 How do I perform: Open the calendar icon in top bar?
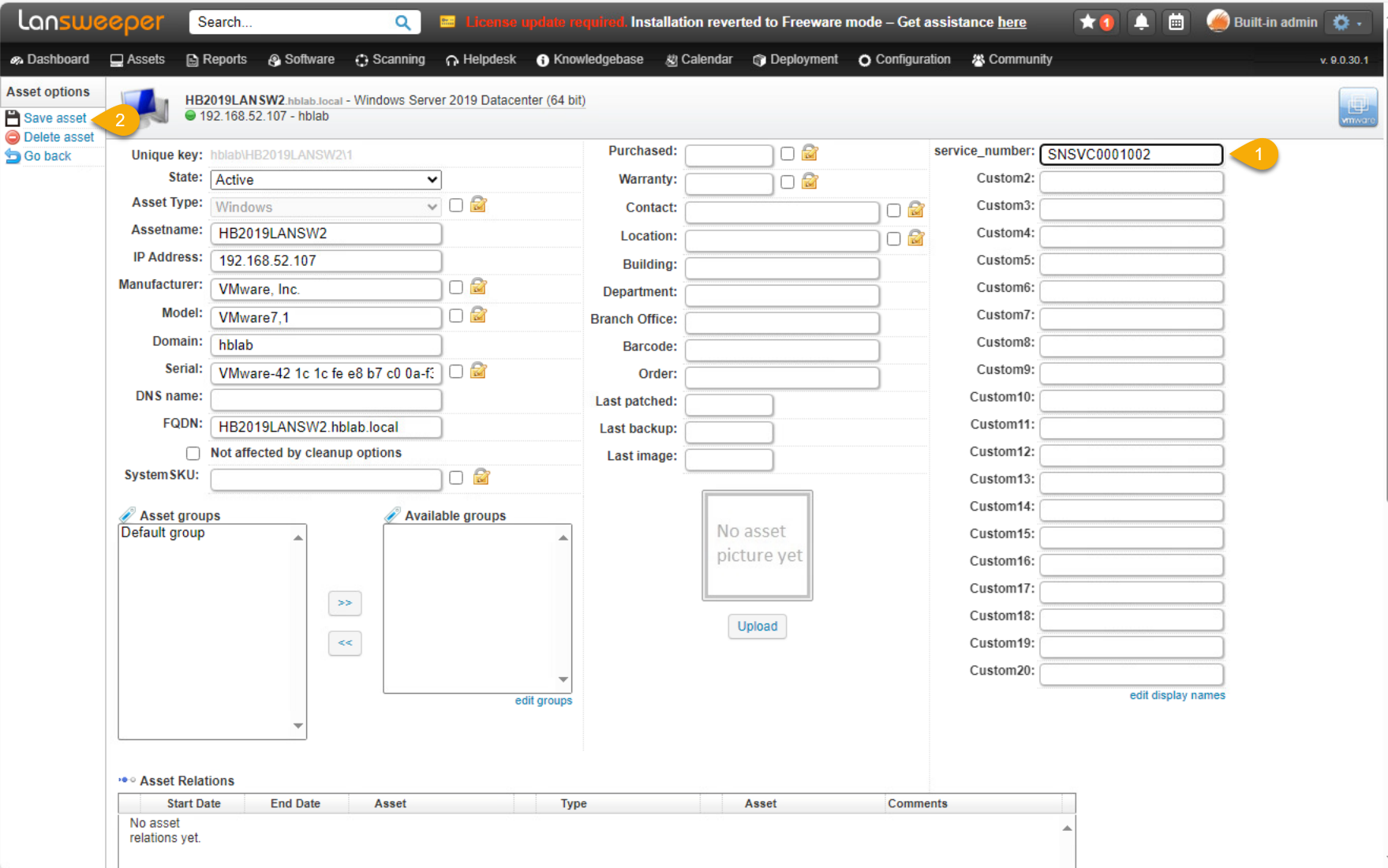click(1176, 22)
